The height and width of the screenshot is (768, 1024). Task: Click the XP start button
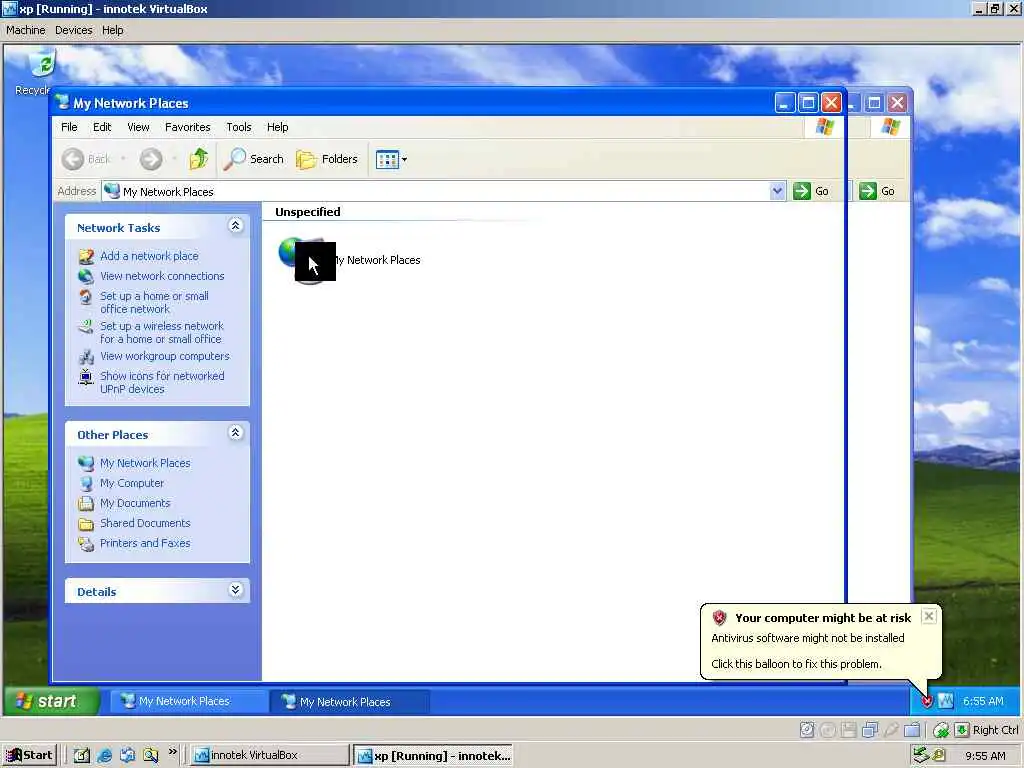click(52, 701)
